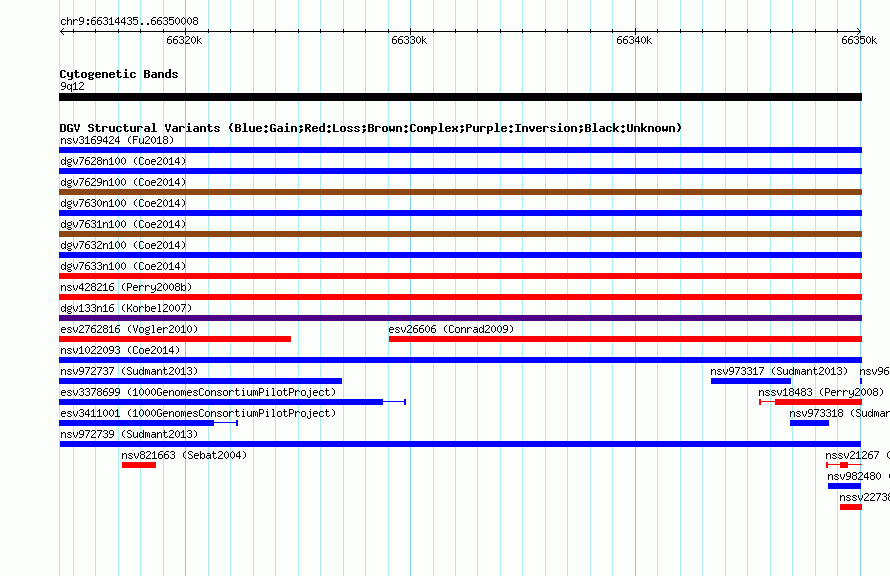The width and height of the screenshot is (890, 576).
Task: Open nssv18483 (Perry2008) label
Action: (821, 392)
